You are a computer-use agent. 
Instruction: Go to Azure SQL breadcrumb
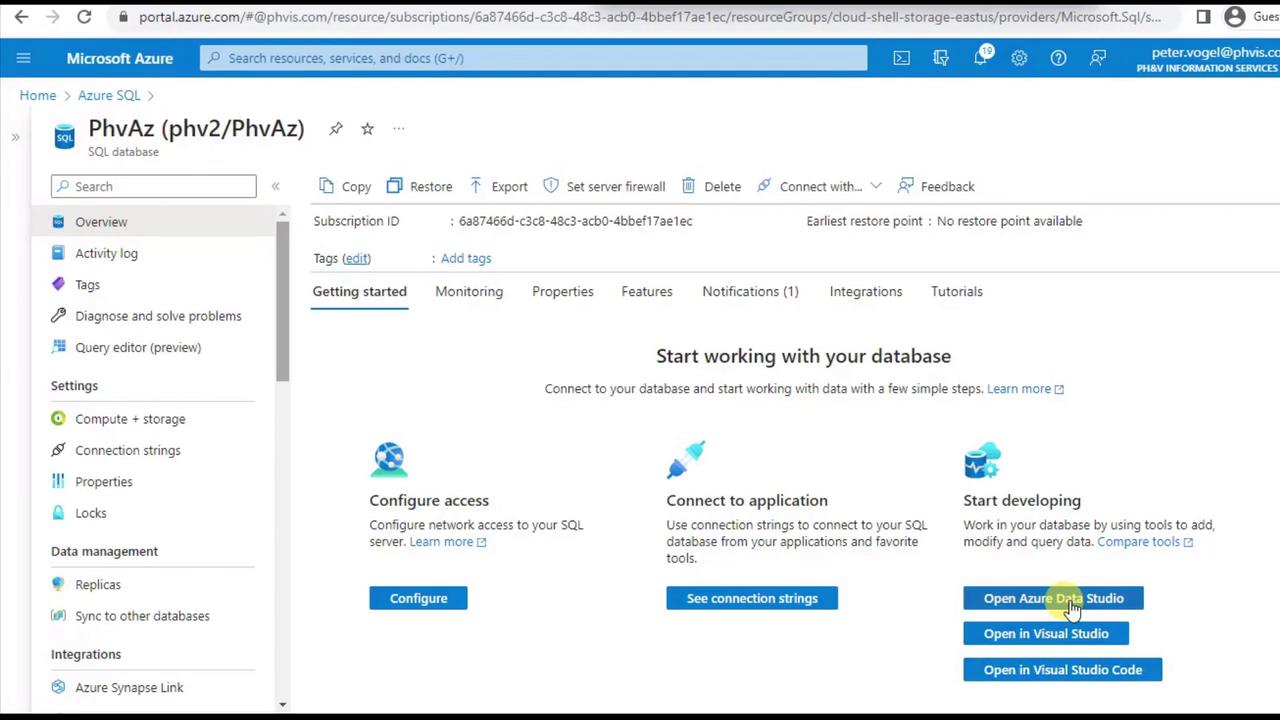(x=109, y=95)
